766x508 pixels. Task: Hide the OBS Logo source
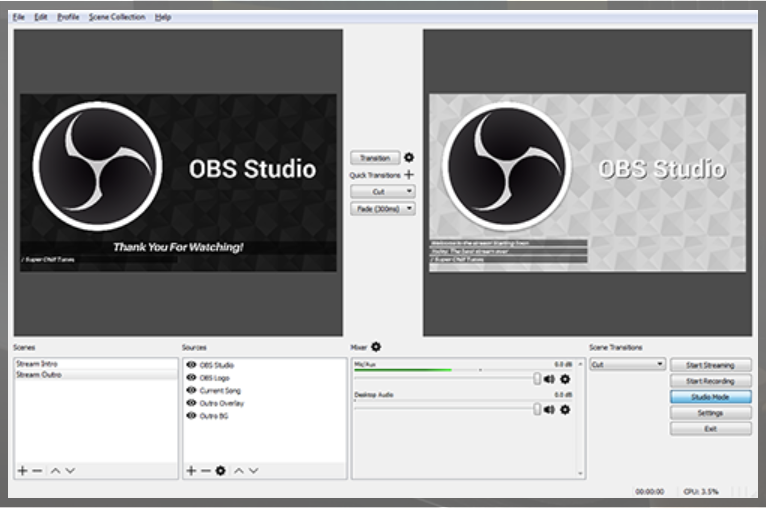coord(192,377)
